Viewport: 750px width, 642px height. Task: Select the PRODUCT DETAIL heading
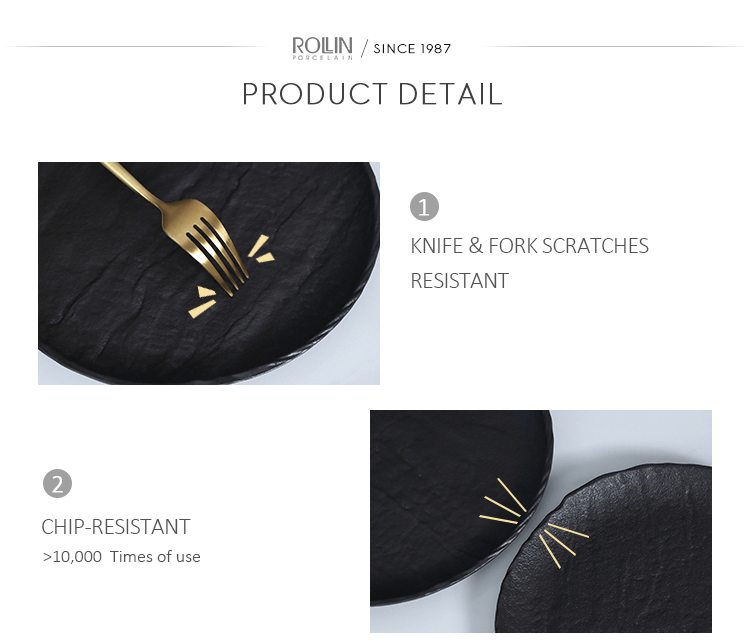(x=372, y=95)
